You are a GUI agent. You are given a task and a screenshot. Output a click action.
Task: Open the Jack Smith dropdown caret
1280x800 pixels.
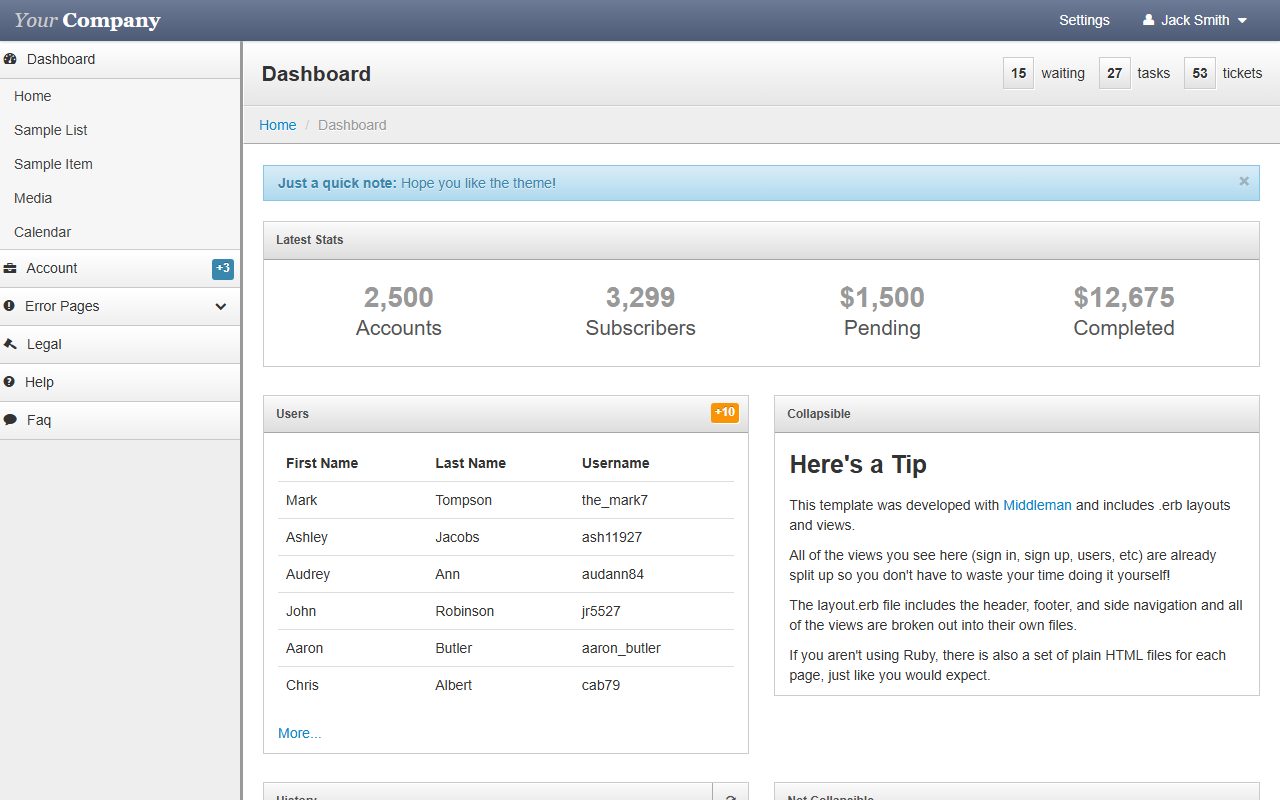point(1242,21)
